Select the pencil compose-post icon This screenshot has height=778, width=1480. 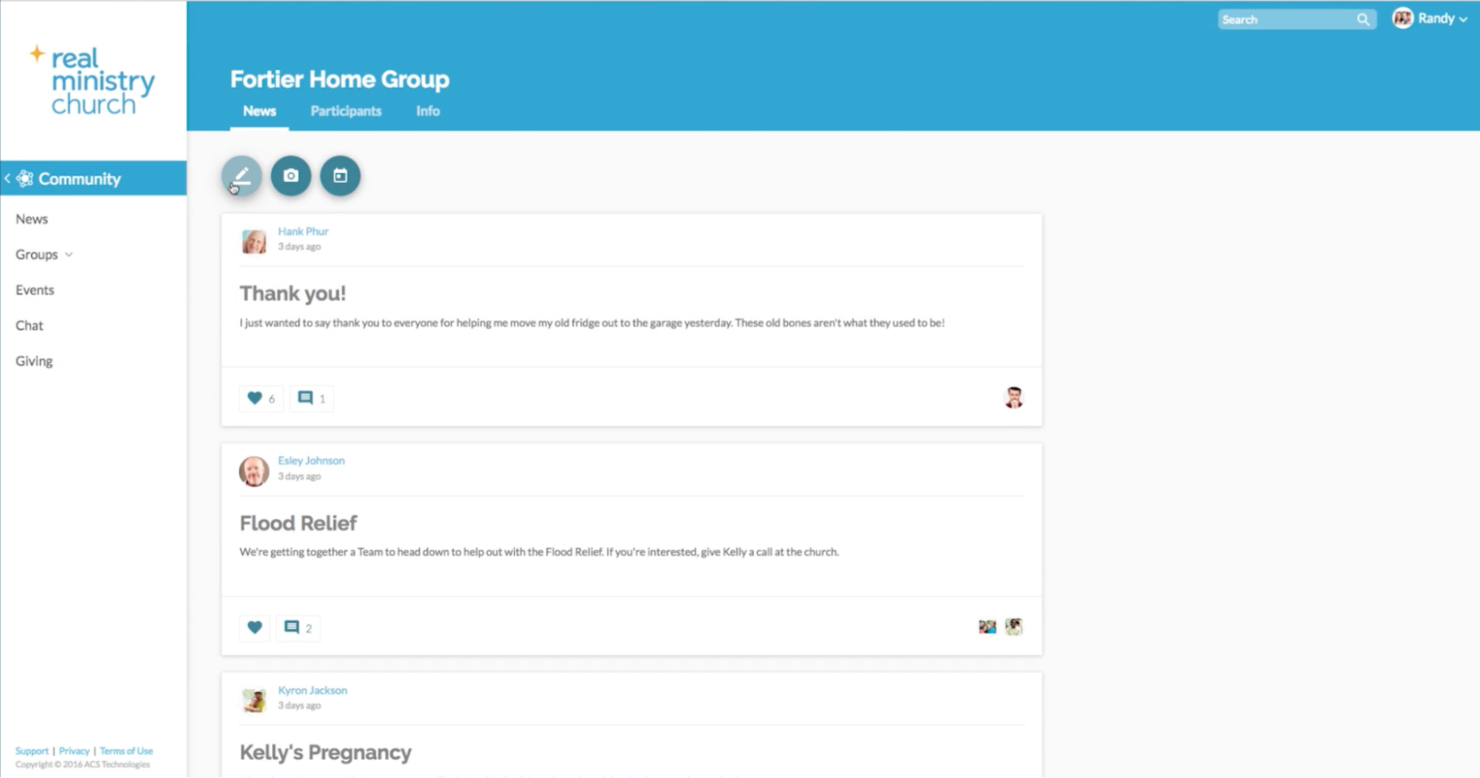240,175
